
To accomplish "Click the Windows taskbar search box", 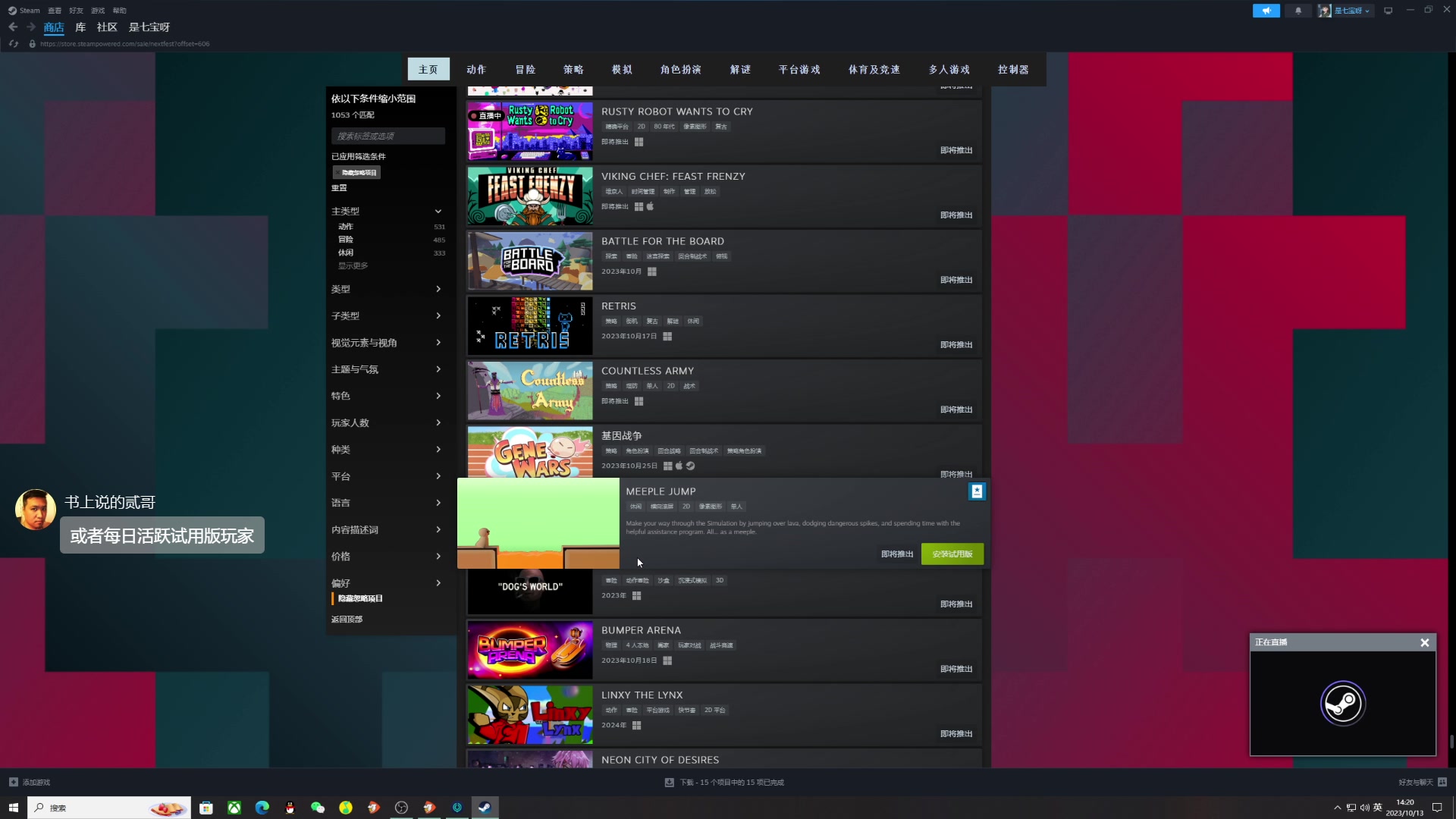I will 108,808.
